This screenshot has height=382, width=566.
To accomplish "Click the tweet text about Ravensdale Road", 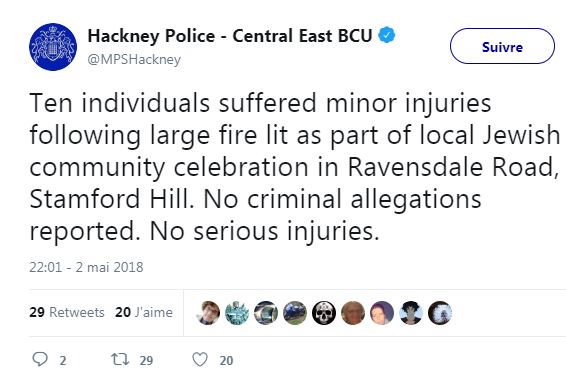I will (x=294, y=167).
